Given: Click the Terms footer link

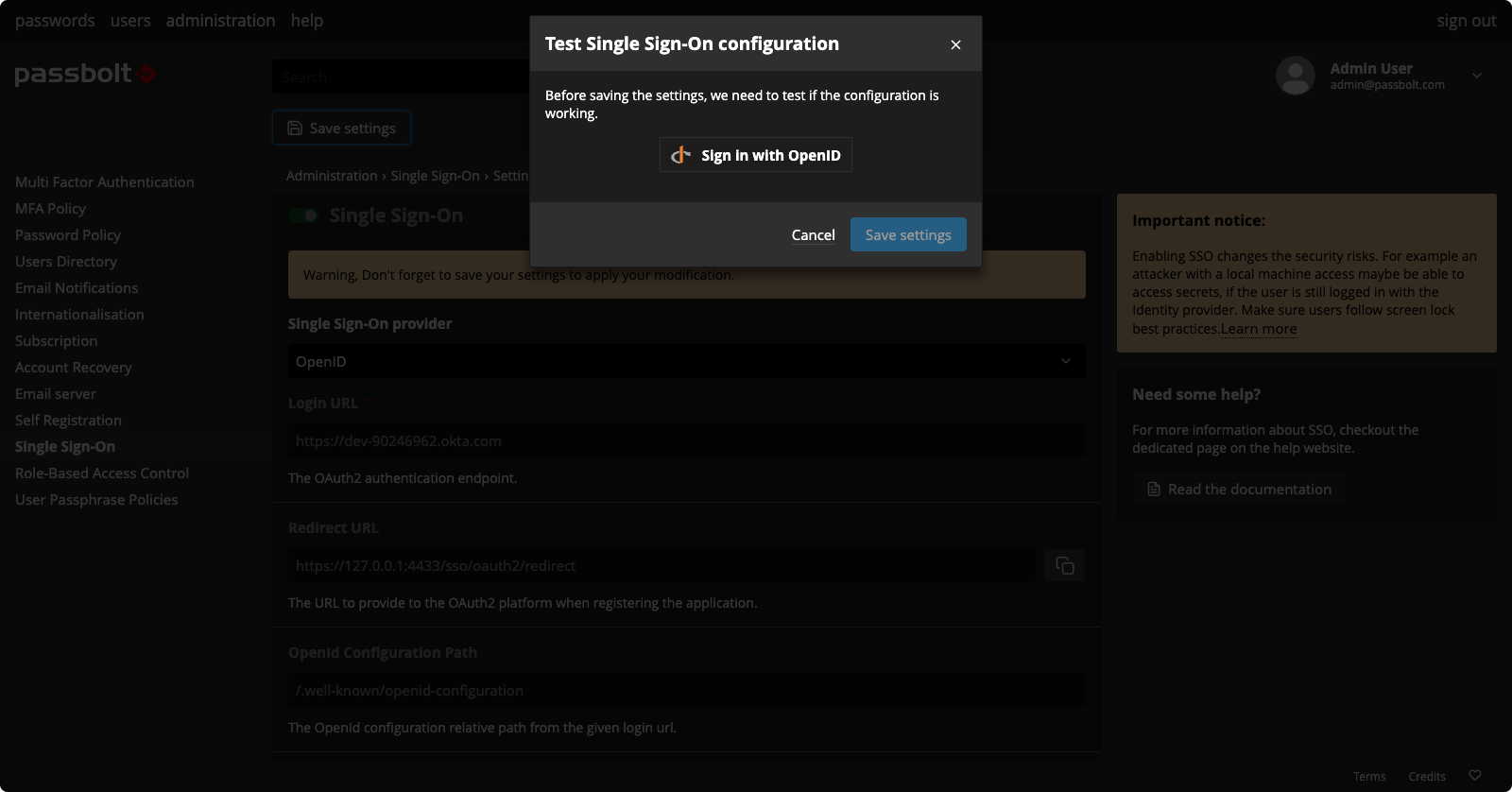Looking at the screenshot, I should click(1369, 776).
